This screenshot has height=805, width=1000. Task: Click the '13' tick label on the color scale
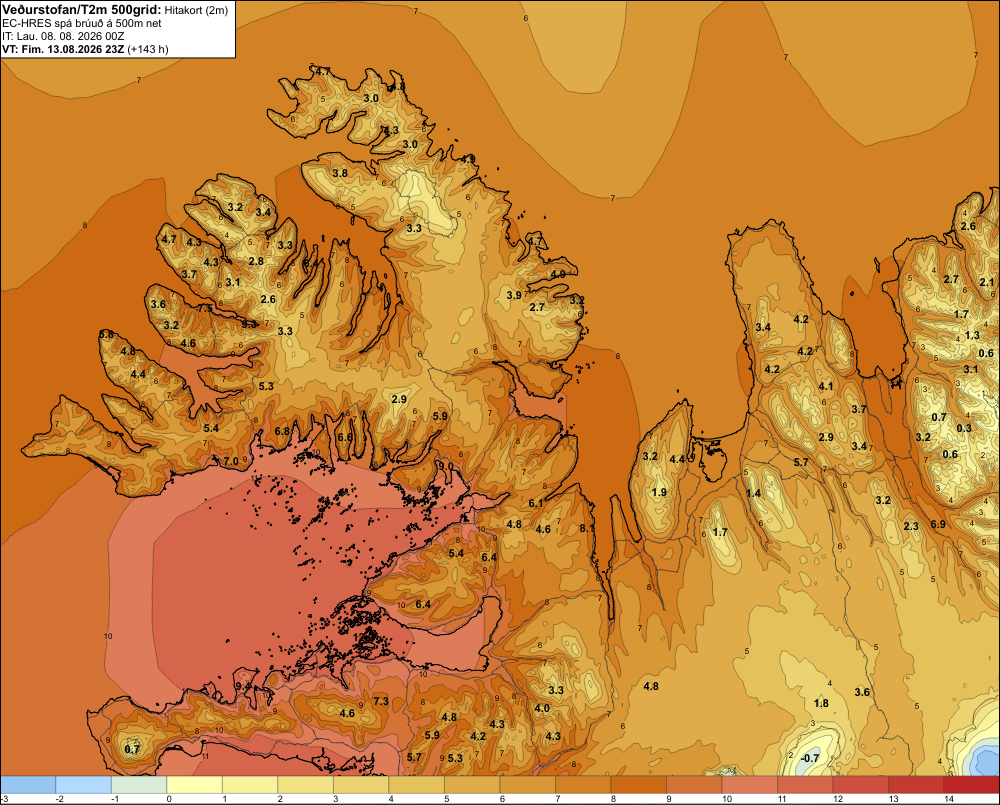point(893,799)
